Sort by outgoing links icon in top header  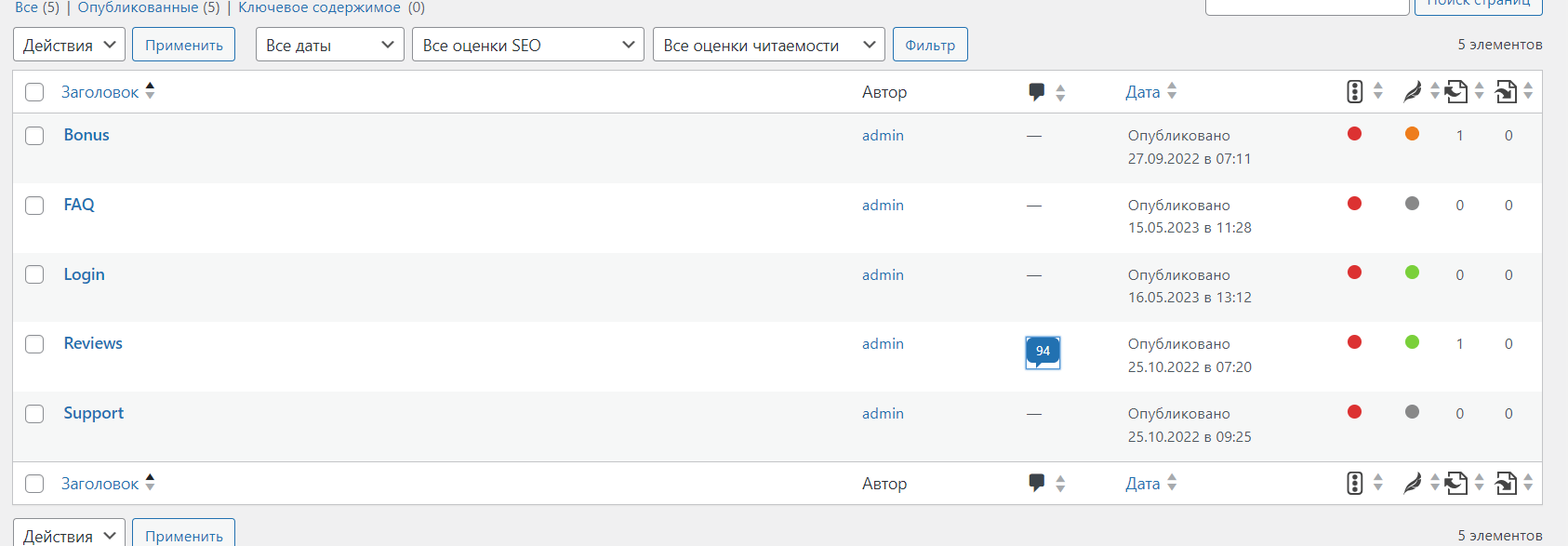(x=1456, y=91)
